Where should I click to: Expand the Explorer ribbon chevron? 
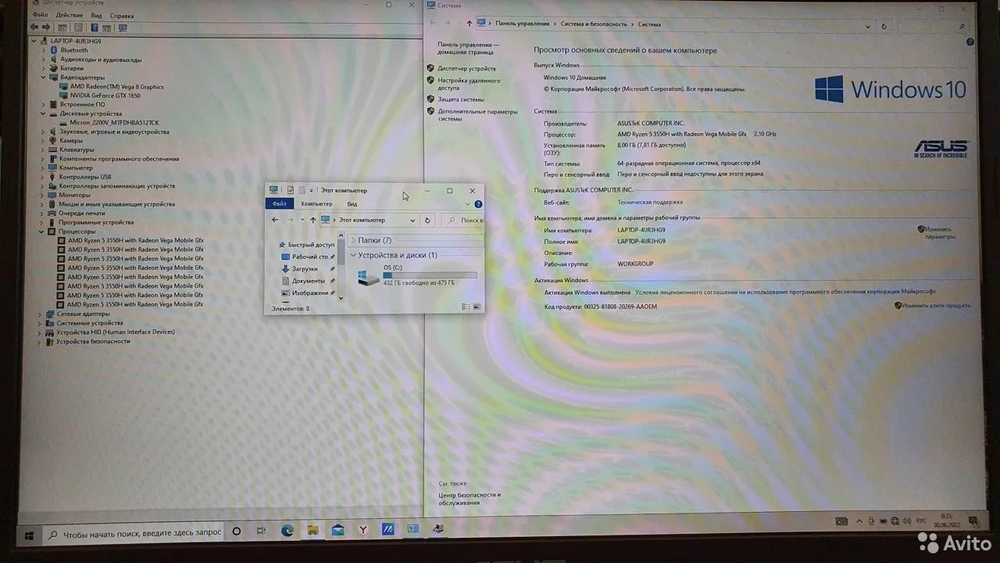(467, 204)
